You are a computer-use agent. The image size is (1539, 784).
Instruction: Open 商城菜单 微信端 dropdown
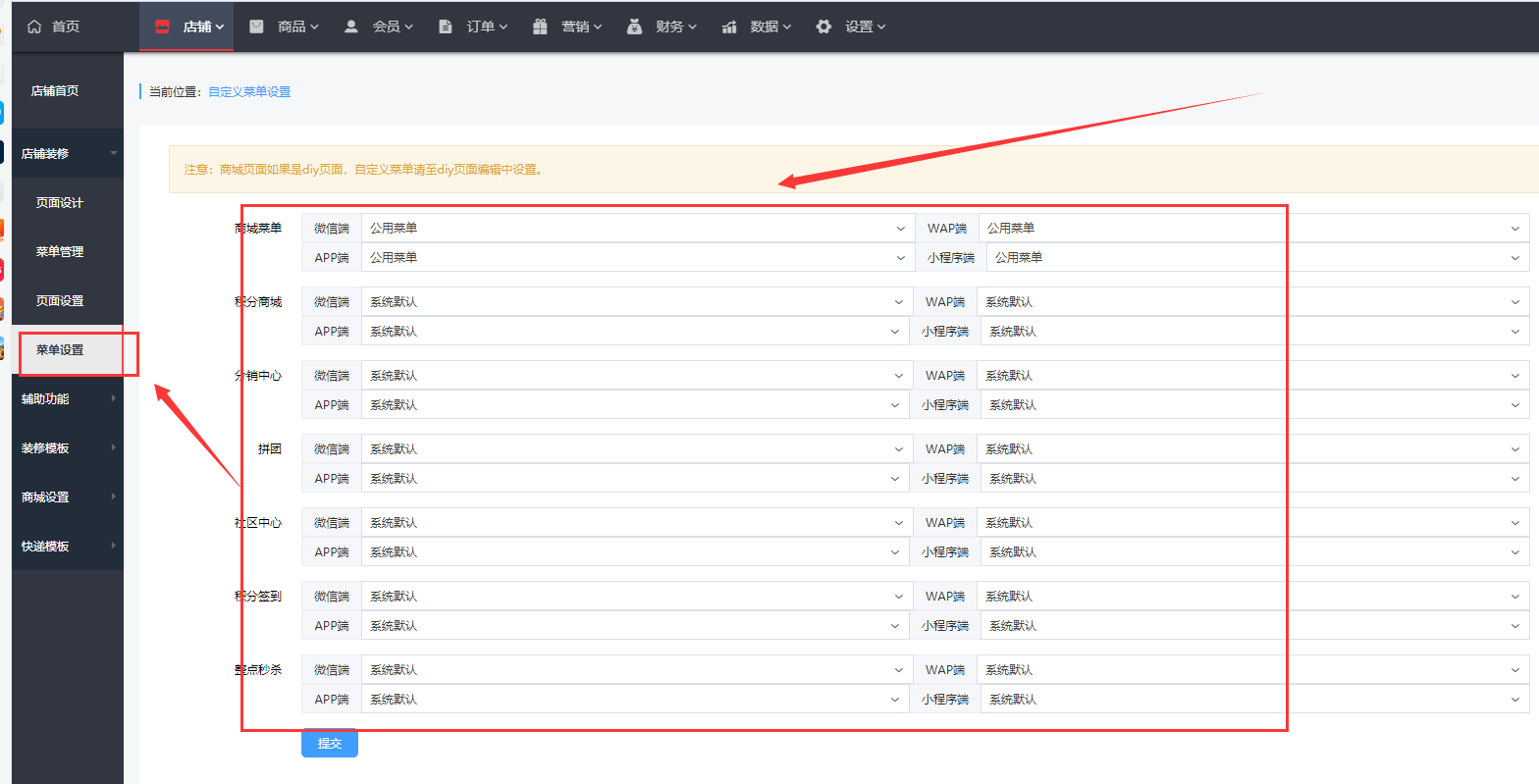coord(638,228)
